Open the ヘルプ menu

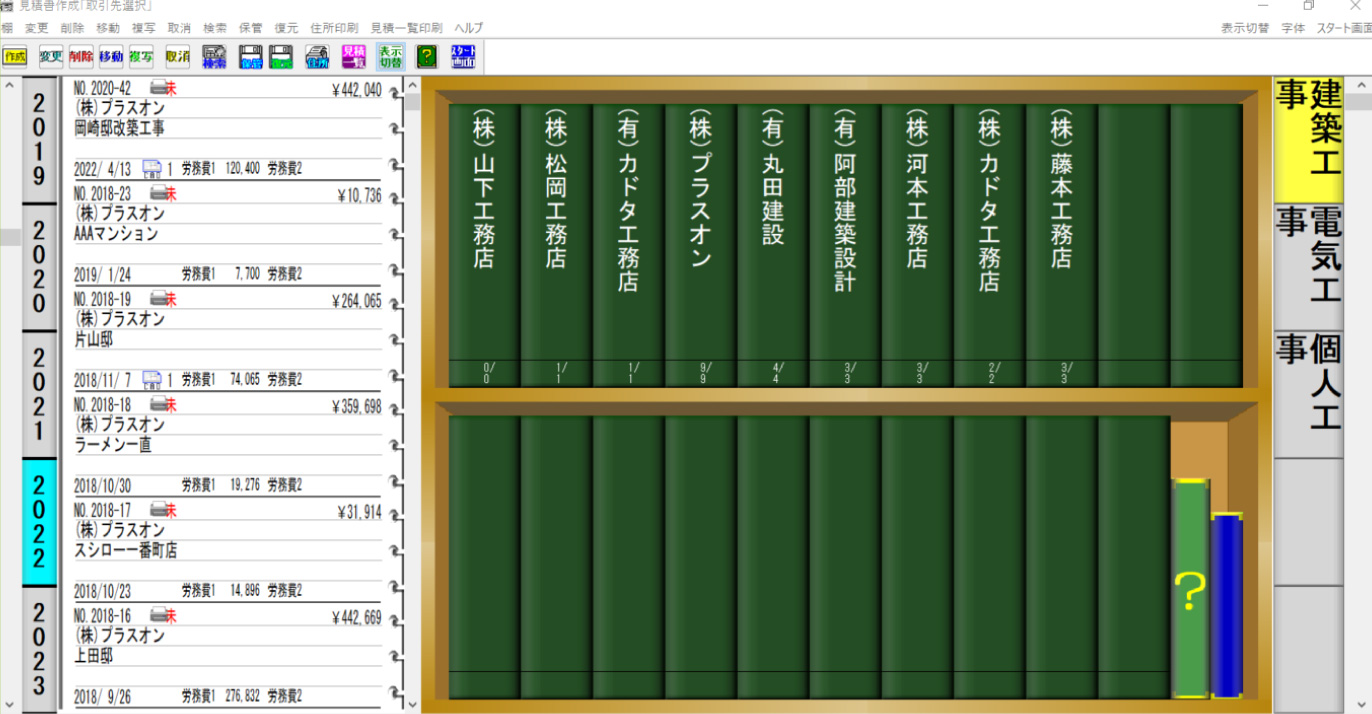(x=468, y=28)
